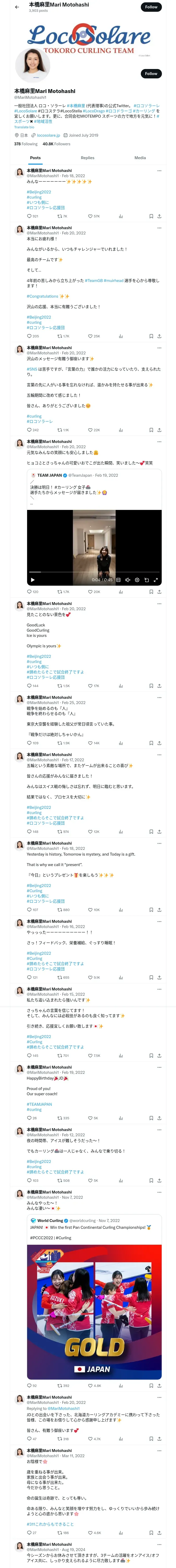Enter fullscreen on the video player
The height and width of the screenshot is (1568, 176).
(x=155, y=579)
